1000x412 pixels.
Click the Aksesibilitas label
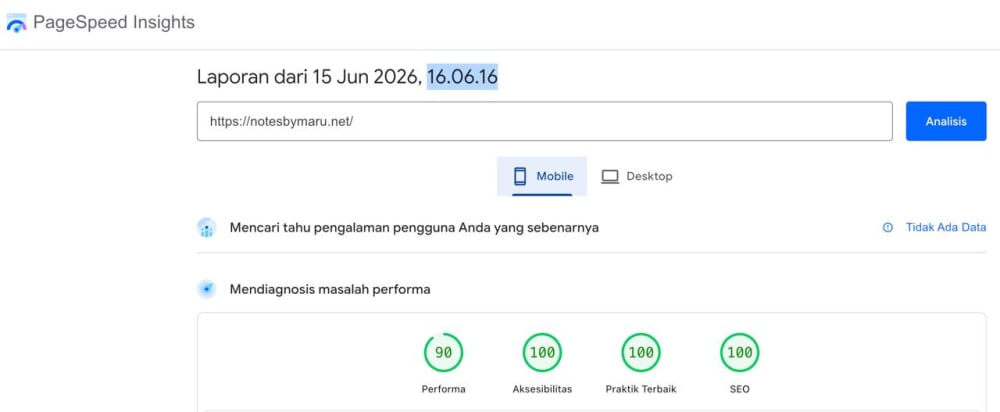pos(542,388)
